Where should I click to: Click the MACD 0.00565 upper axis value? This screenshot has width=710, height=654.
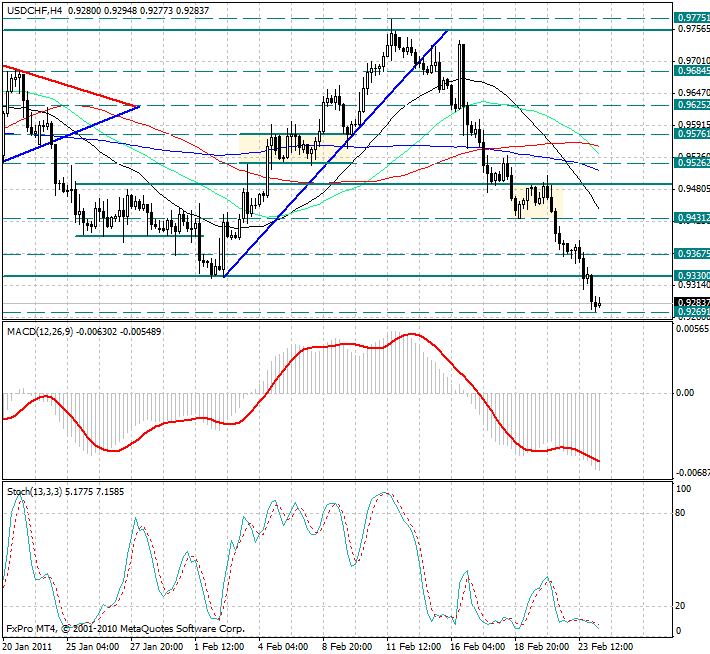point(692,329)
